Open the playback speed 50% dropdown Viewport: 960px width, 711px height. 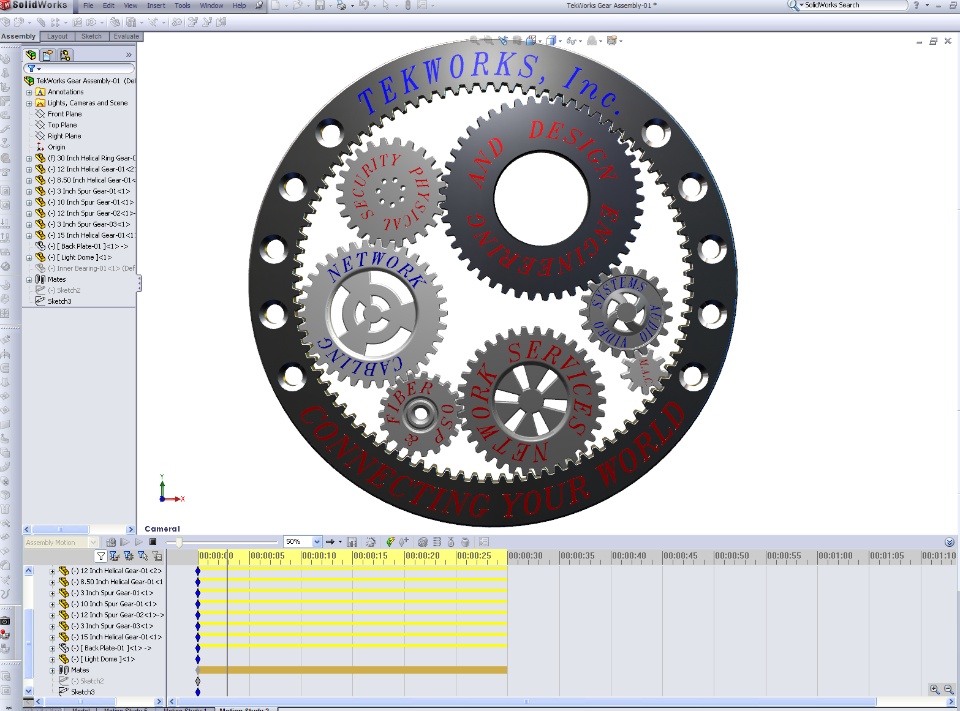coord(317,542)
